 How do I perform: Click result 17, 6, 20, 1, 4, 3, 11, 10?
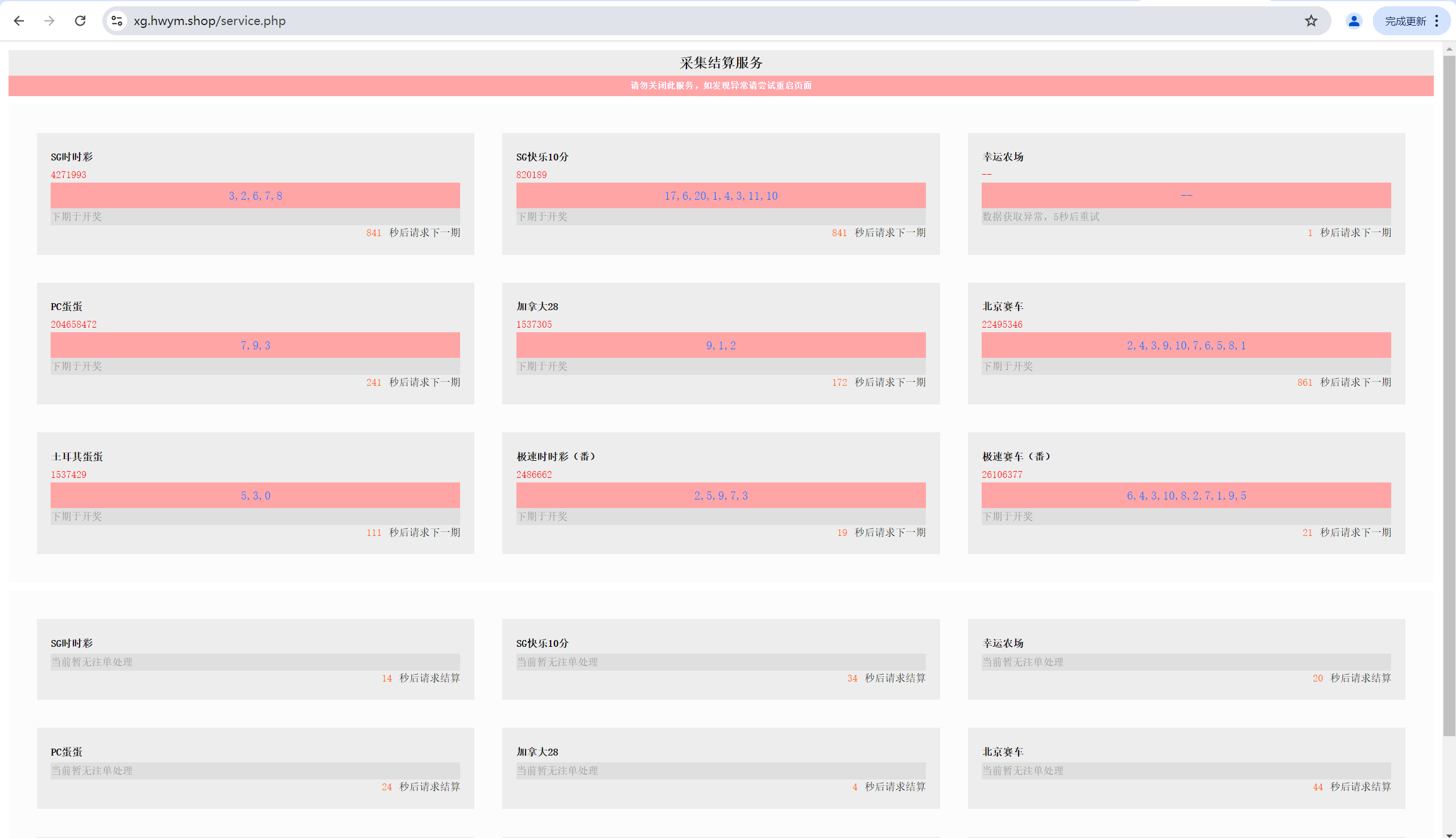(x=721, y=196)
